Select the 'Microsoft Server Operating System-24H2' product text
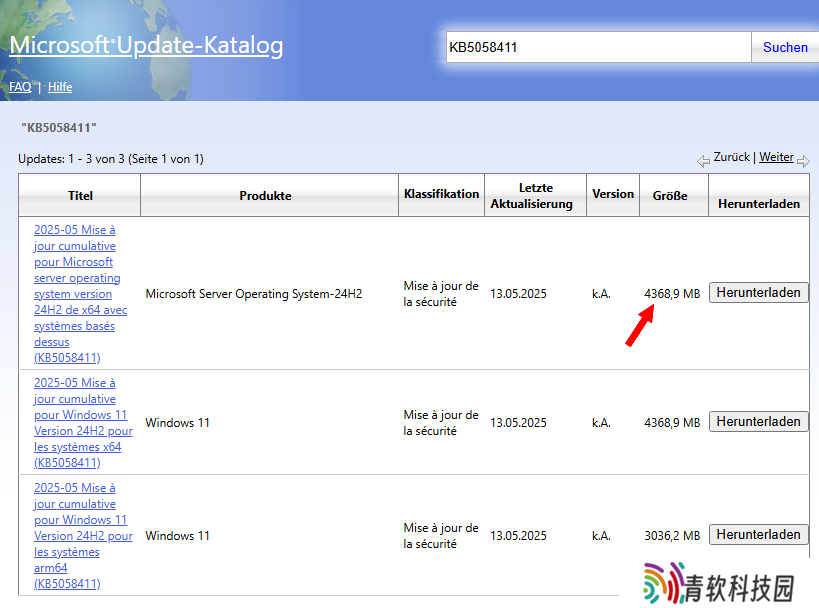The height and width of the screenshot is (608, 819). [x=254, y=294]
